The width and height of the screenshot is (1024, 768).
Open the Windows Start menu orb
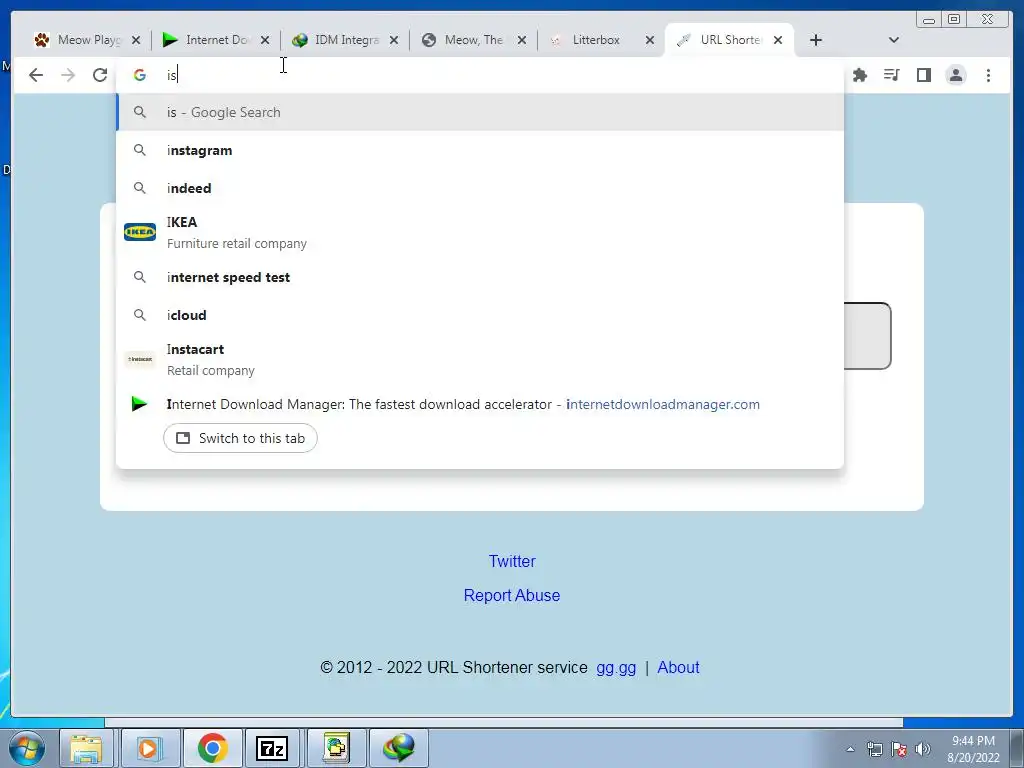click(27, 748)
